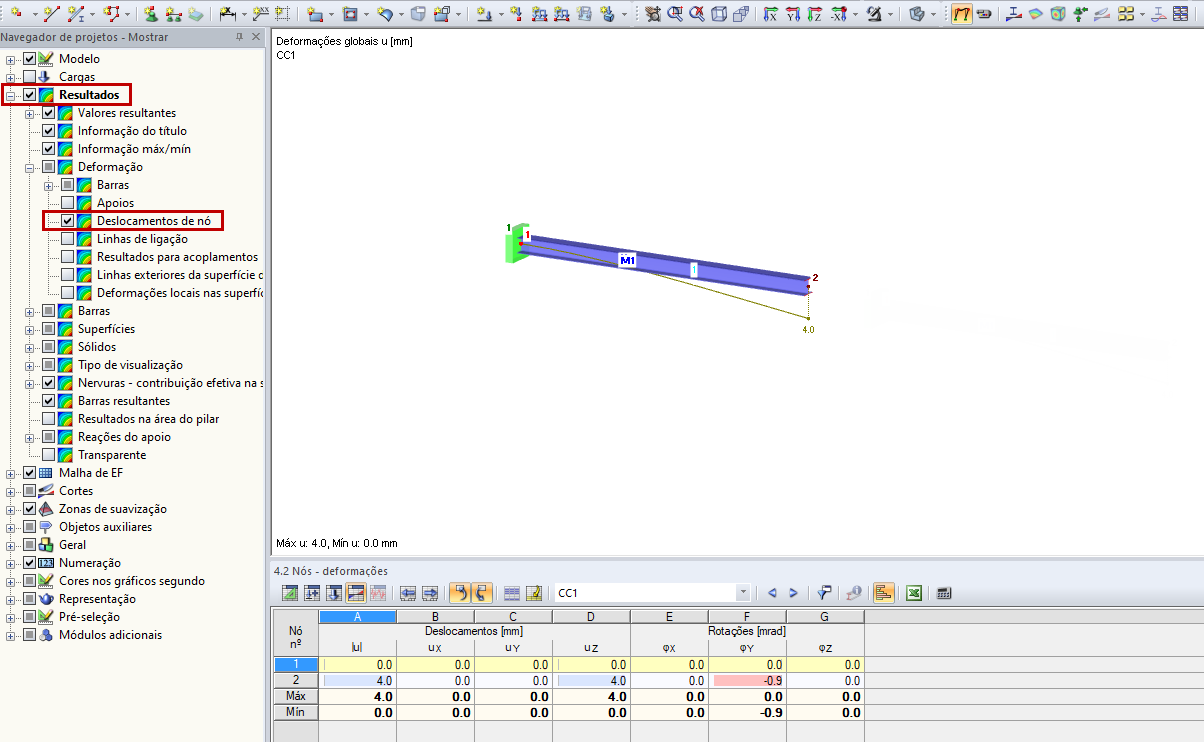Image resolution: width=1204 pixels, height=742 pixels.
Task: Toggle Valores resultantes checkbox
Action: (x=48, y=113)
